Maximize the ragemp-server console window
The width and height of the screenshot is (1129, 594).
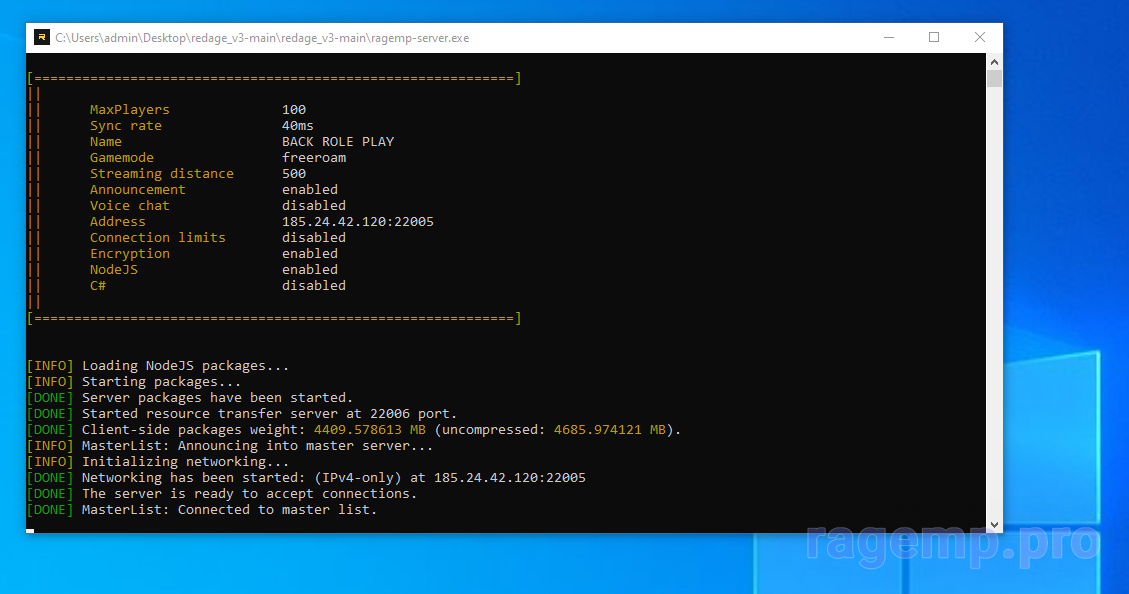click(934, 37)
